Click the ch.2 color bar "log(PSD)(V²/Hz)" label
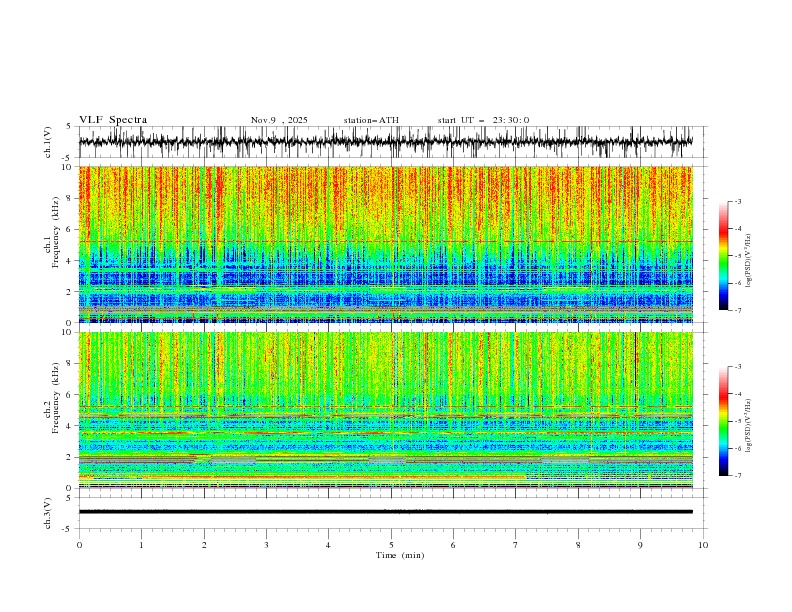The height and width of the screenshot is (612, 792). click(x=748, y=426)
